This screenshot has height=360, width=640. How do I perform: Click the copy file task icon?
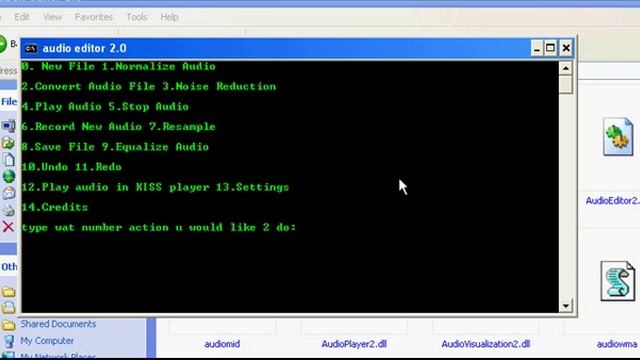pos(9,160)
